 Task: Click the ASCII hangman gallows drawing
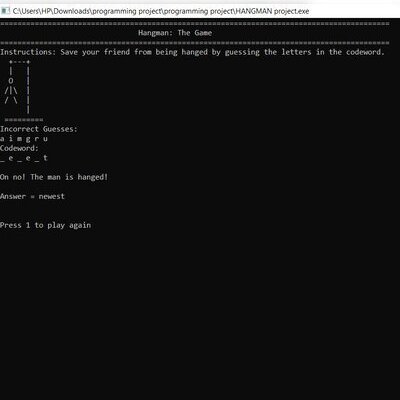pos(23,91)
